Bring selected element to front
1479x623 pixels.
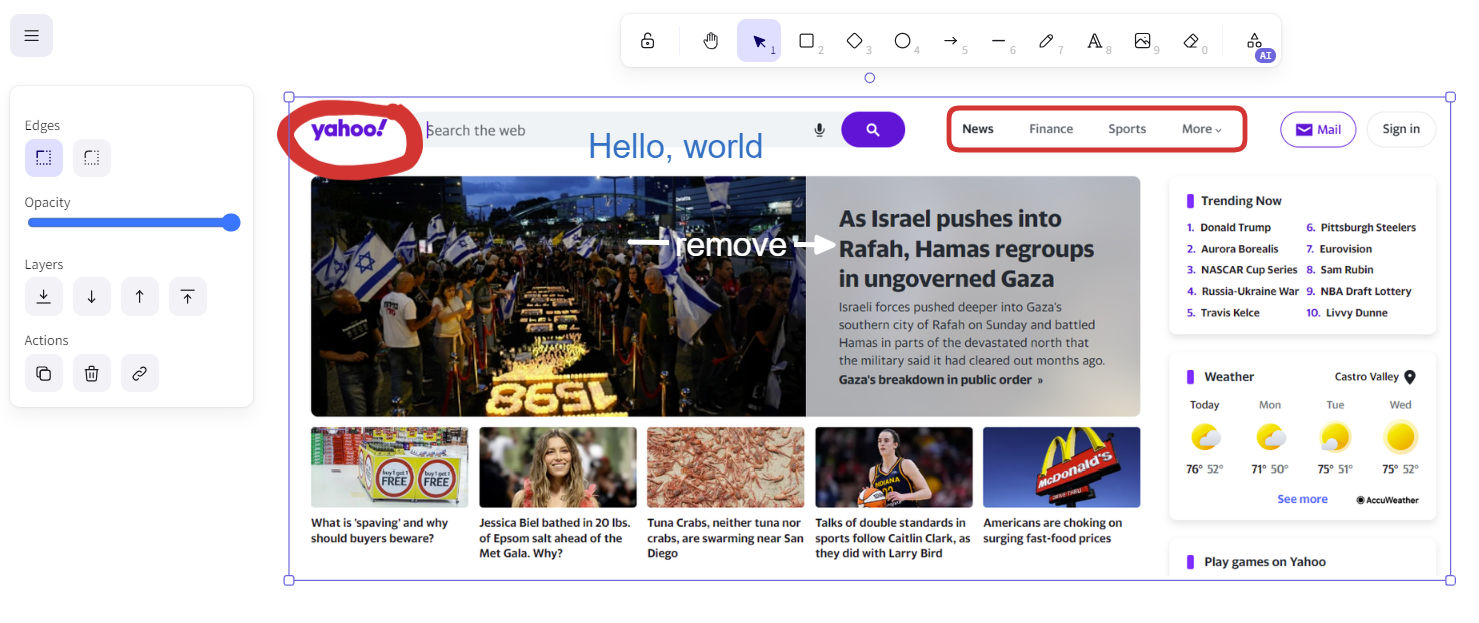188,296
